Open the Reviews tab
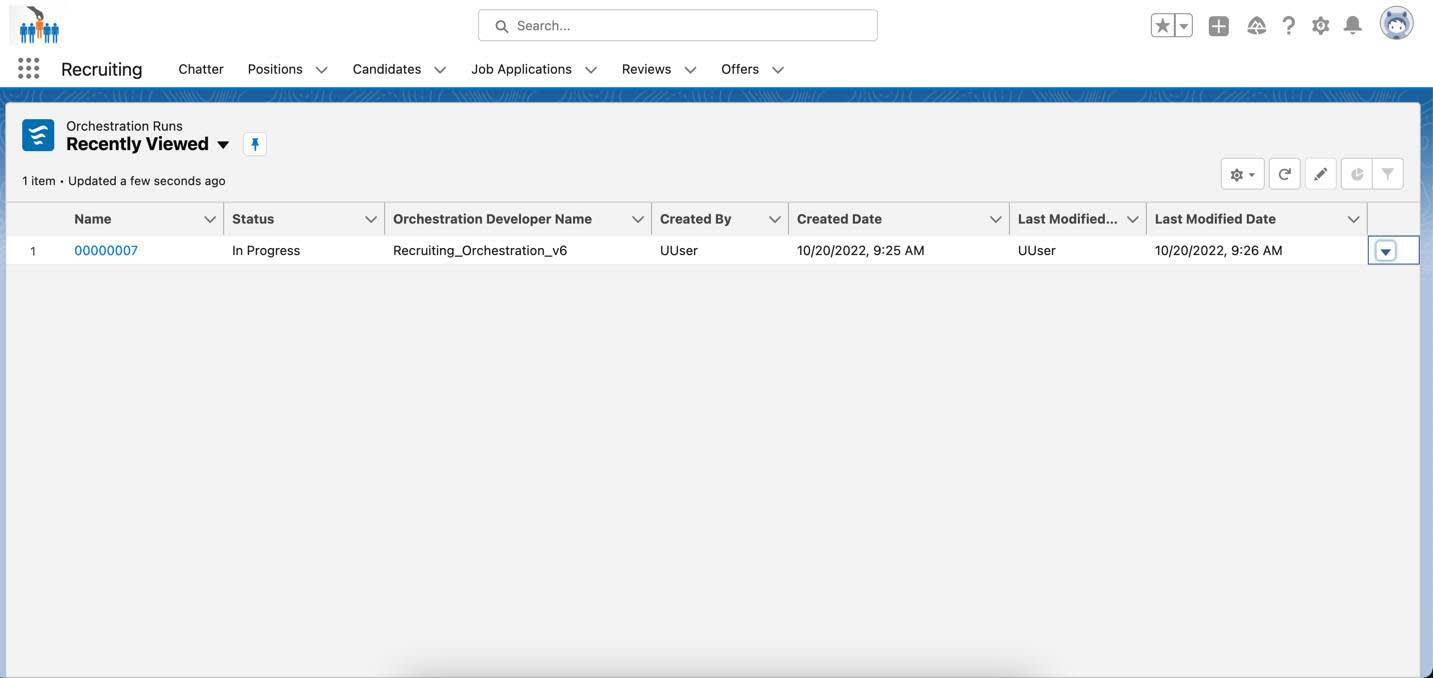This screenshot has width=1433, height=678. (647, 69)
